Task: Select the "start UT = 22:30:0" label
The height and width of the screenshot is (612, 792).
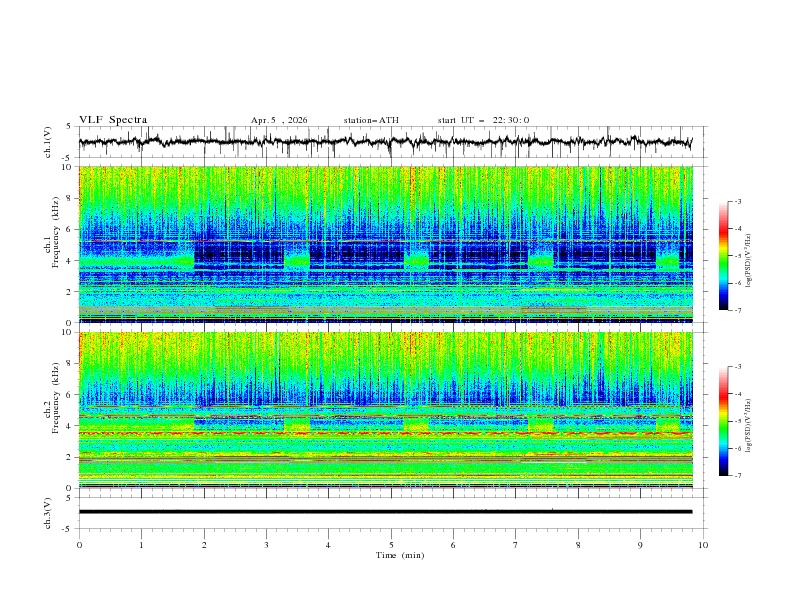Action: click(483, 120)
